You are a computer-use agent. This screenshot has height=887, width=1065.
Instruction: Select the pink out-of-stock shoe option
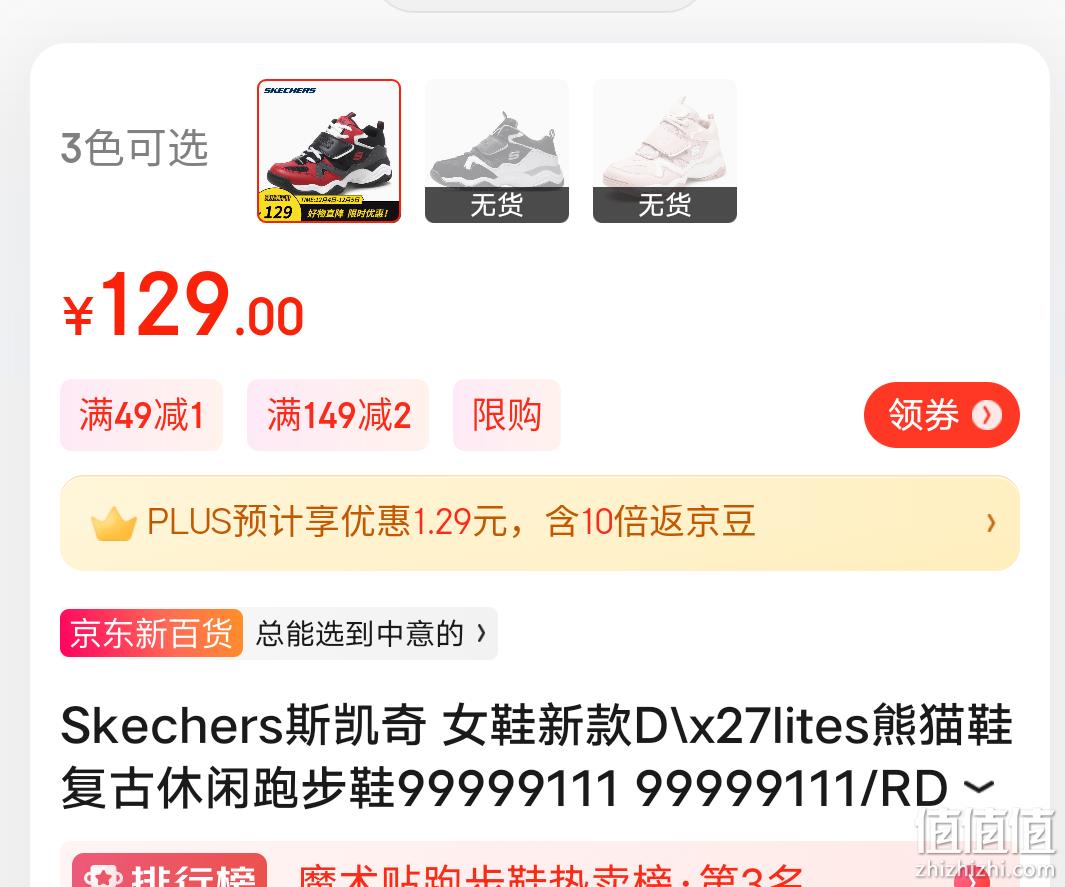[665, 151]
